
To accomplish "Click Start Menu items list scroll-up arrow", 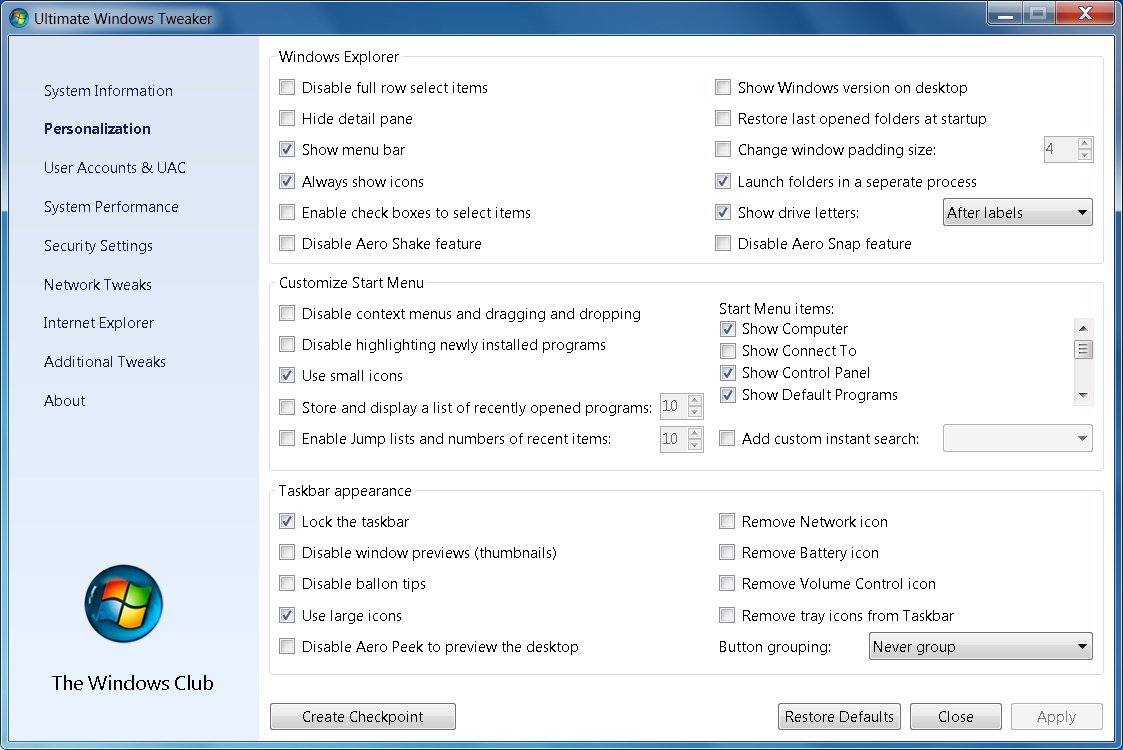I will pyautogui.click(x=1083, y=328).
